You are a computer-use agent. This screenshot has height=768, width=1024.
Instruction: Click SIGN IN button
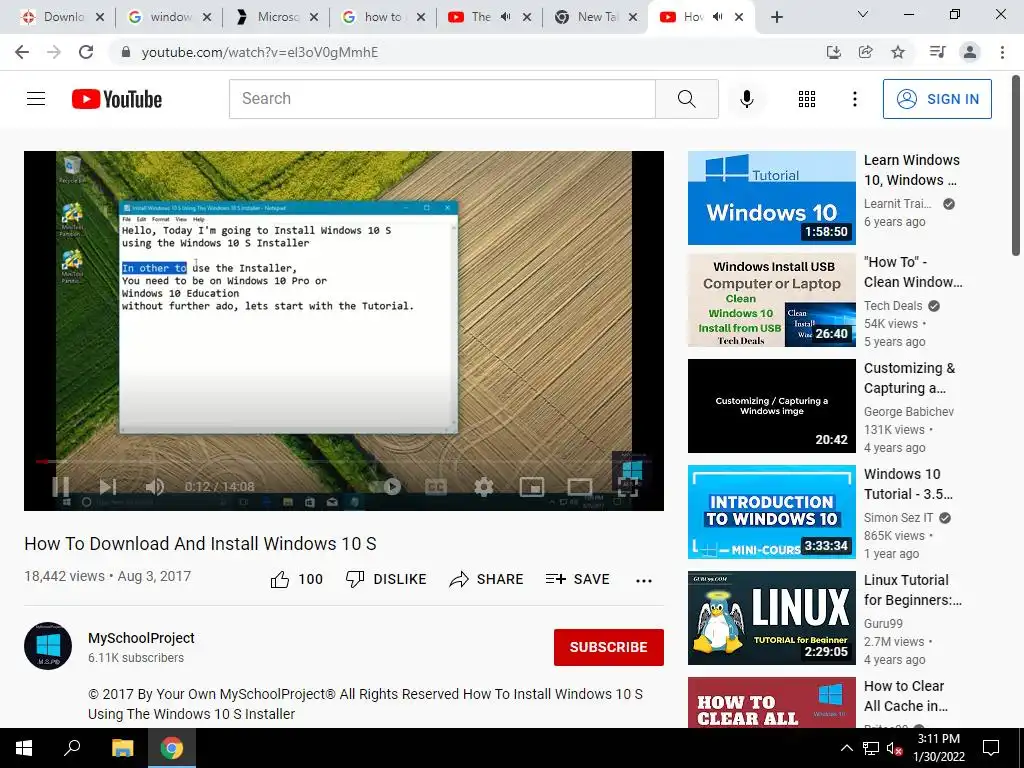click(x=936, y=99)
